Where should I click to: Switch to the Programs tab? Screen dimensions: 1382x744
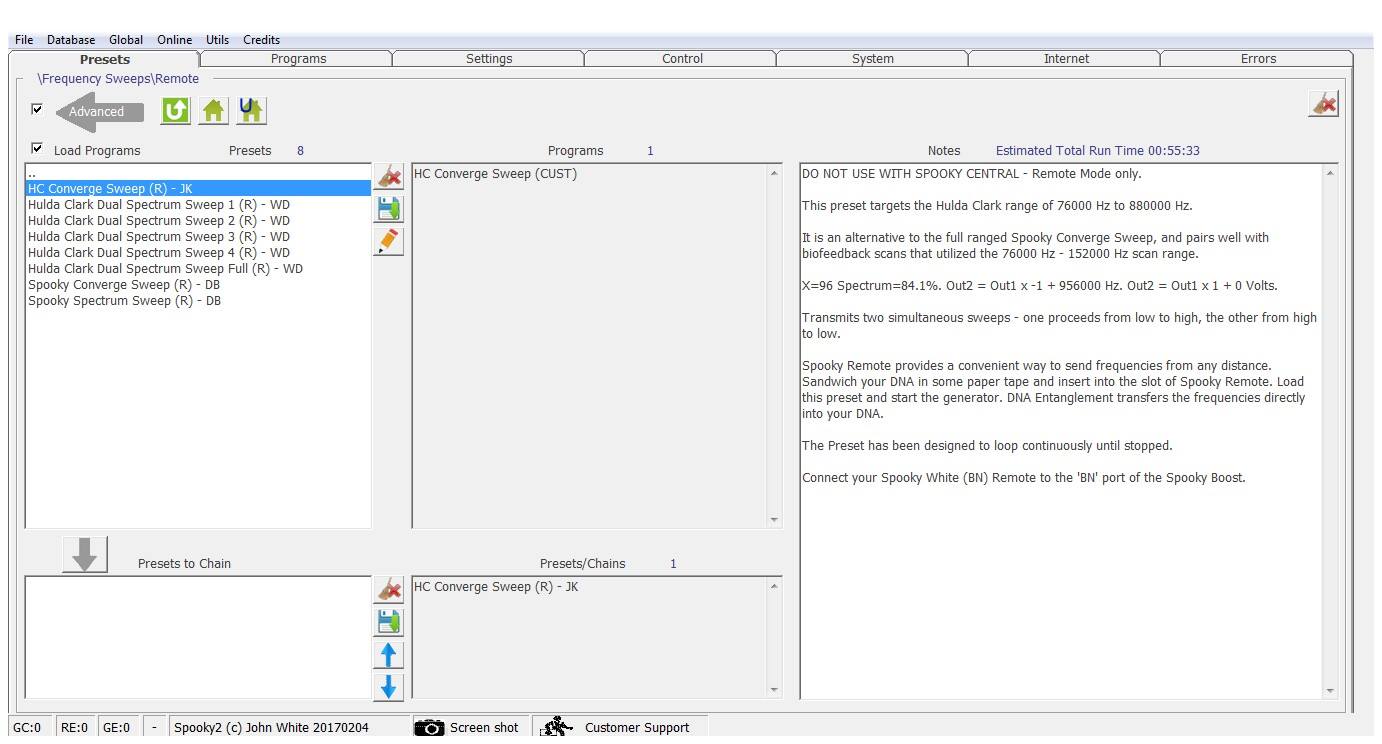tap(298, 59)
